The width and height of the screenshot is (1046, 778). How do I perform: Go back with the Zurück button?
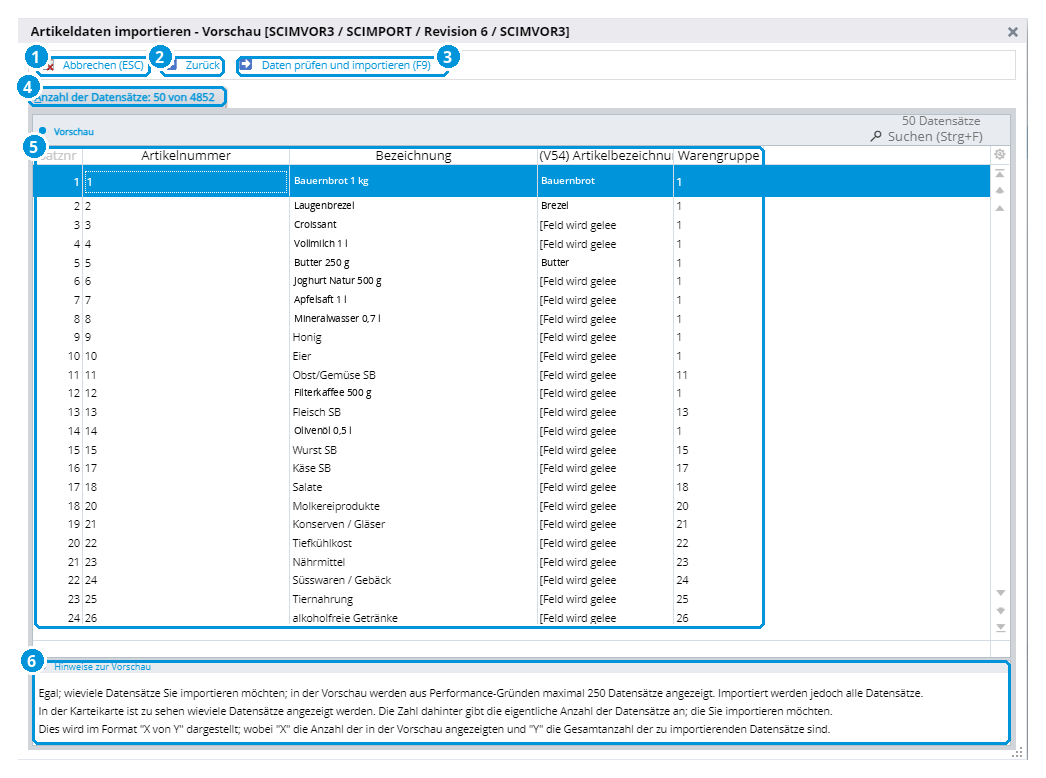point(194,65)
